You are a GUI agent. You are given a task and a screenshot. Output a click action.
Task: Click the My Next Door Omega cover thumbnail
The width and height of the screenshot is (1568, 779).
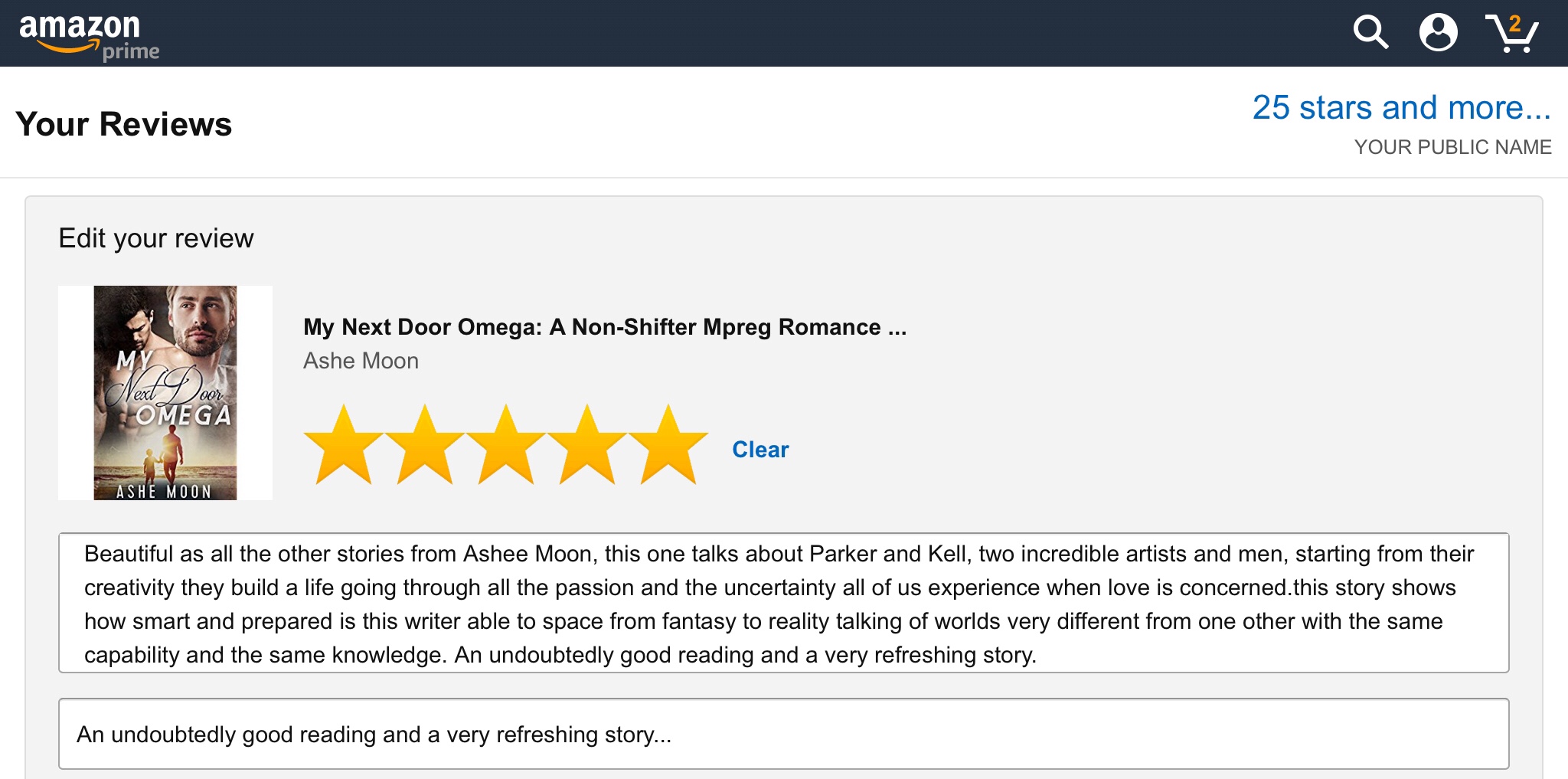pos(165,393)
